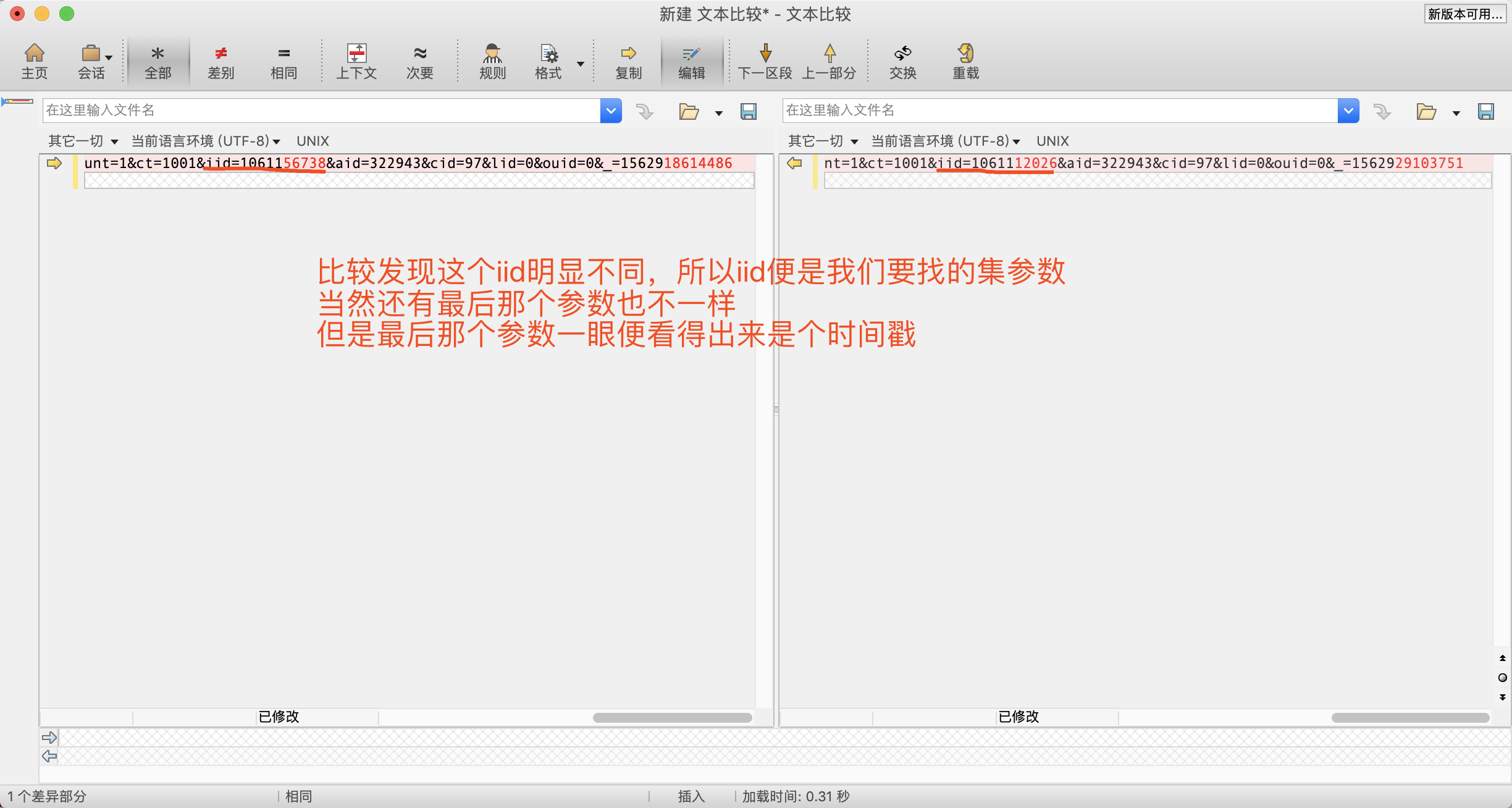Click the previous difference double-up arrow
1512x808 pixels.
[x=1503, y=658]
